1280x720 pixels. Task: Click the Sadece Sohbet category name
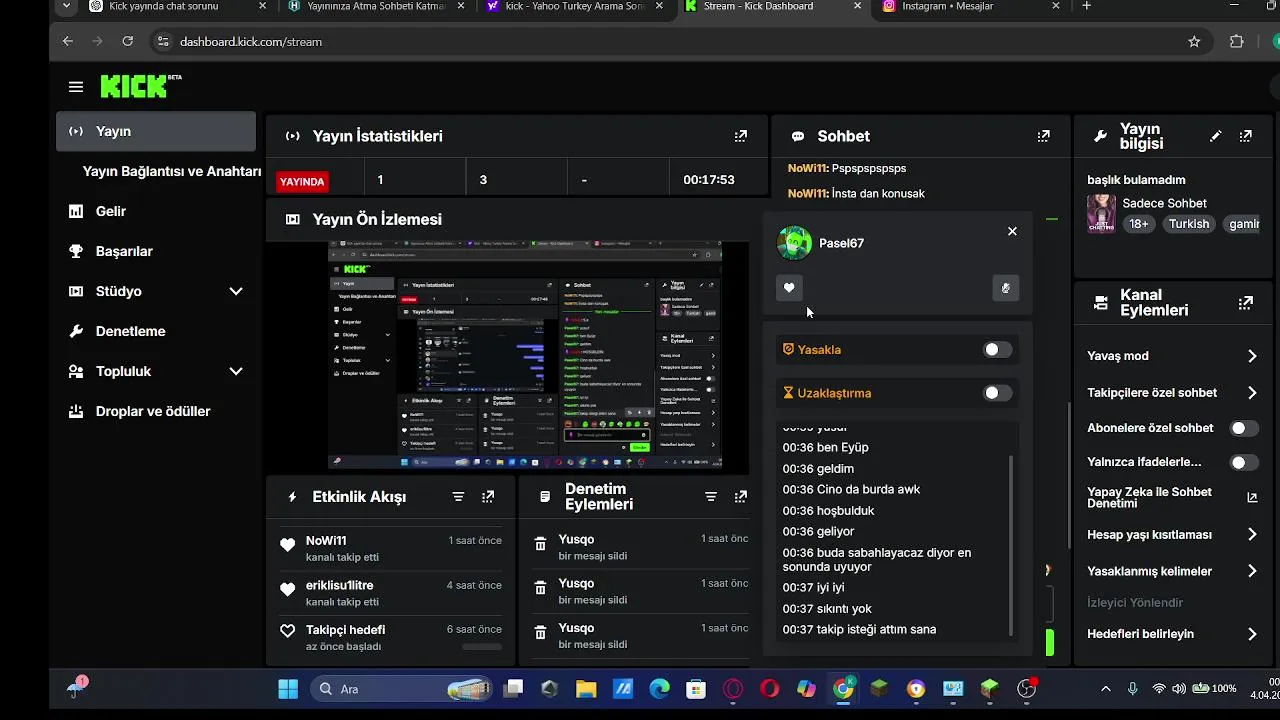tap(1164, 203)
